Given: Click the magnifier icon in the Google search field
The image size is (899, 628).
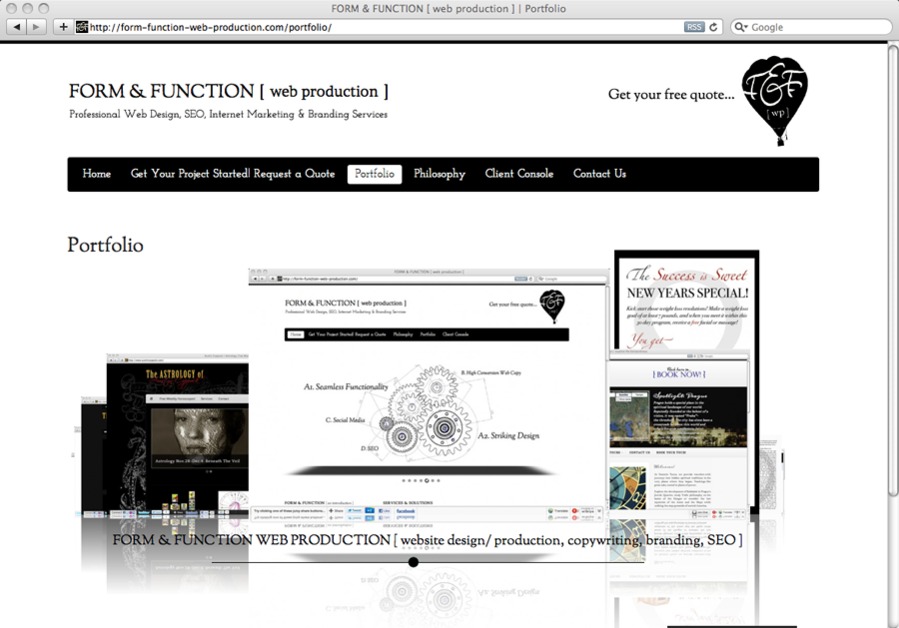Looking at the screenshot, I should click(x=740, y=26).
